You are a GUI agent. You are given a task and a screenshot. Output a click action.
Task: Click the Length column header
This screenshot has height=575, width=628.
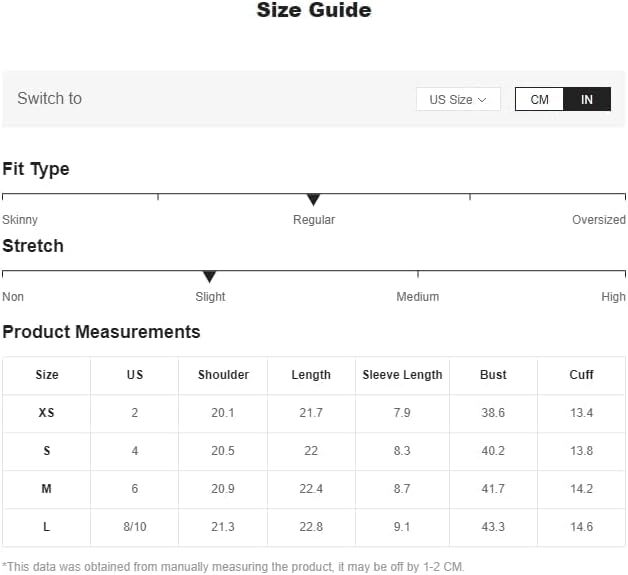[x=311, y=375]
